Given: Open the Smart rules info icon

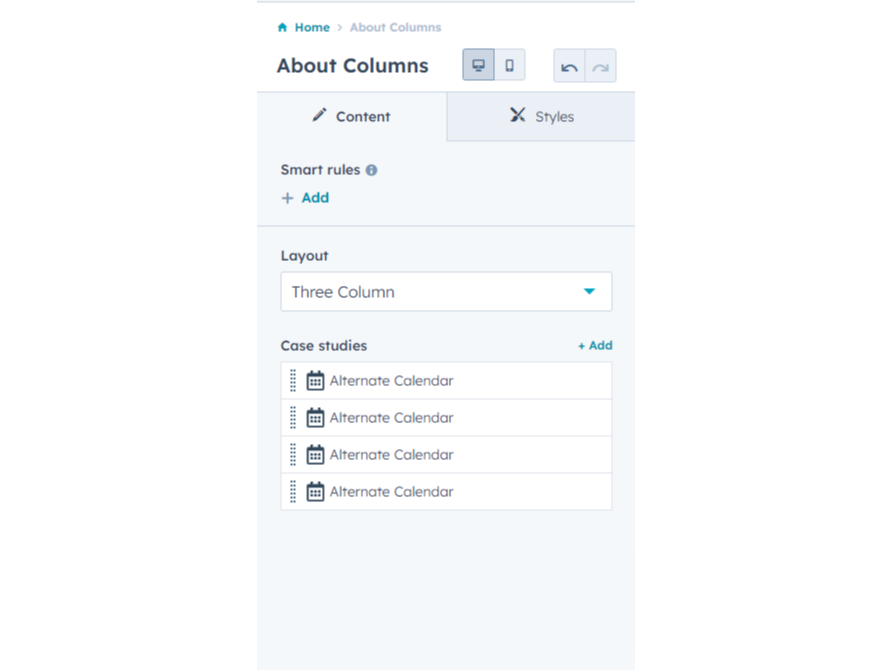Looking at the screenshot, I should 371,170.
